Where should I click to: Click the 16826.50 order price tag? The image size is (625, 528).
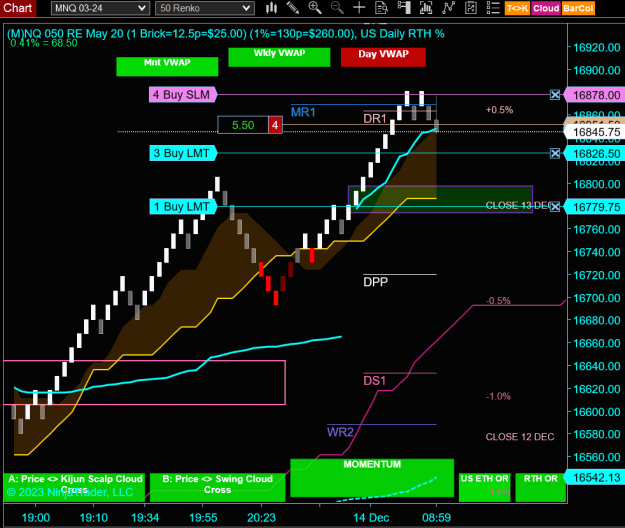[596, 153]
